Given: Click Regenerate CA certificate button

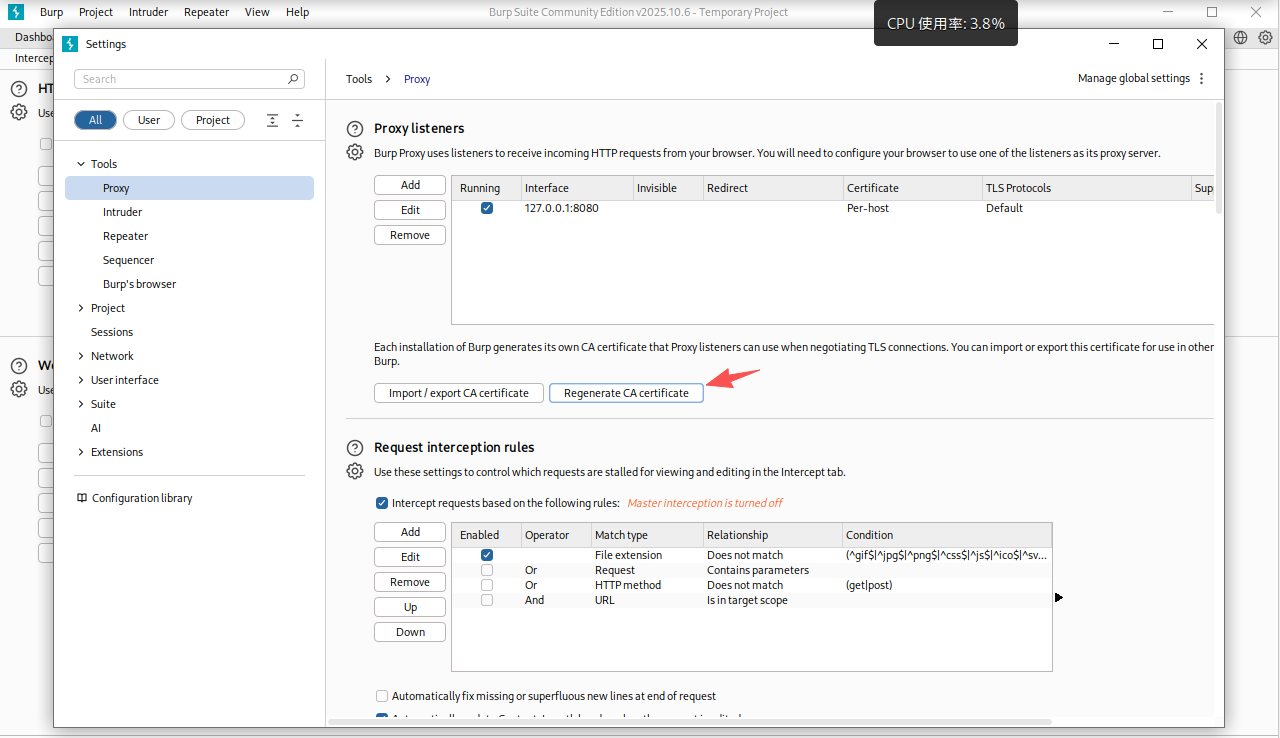Looking at the screenshot, I should [x=626, y=393].
